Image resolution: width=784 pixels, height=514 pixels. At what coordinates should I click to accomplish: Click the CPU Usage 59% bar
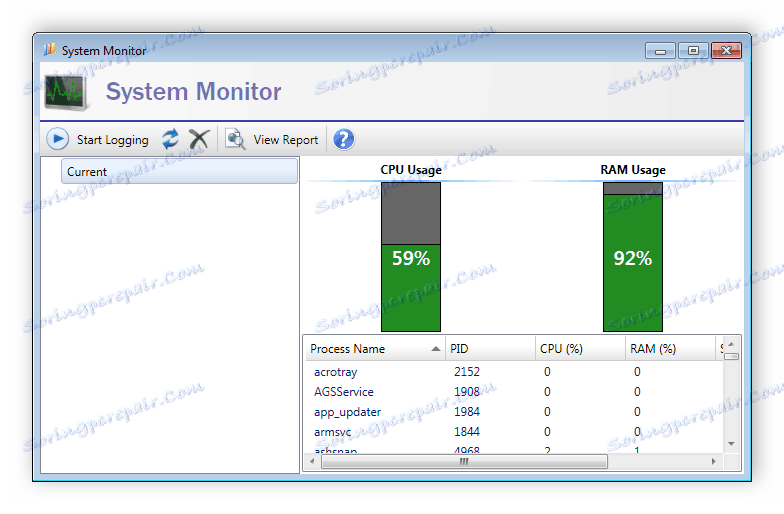411,257
